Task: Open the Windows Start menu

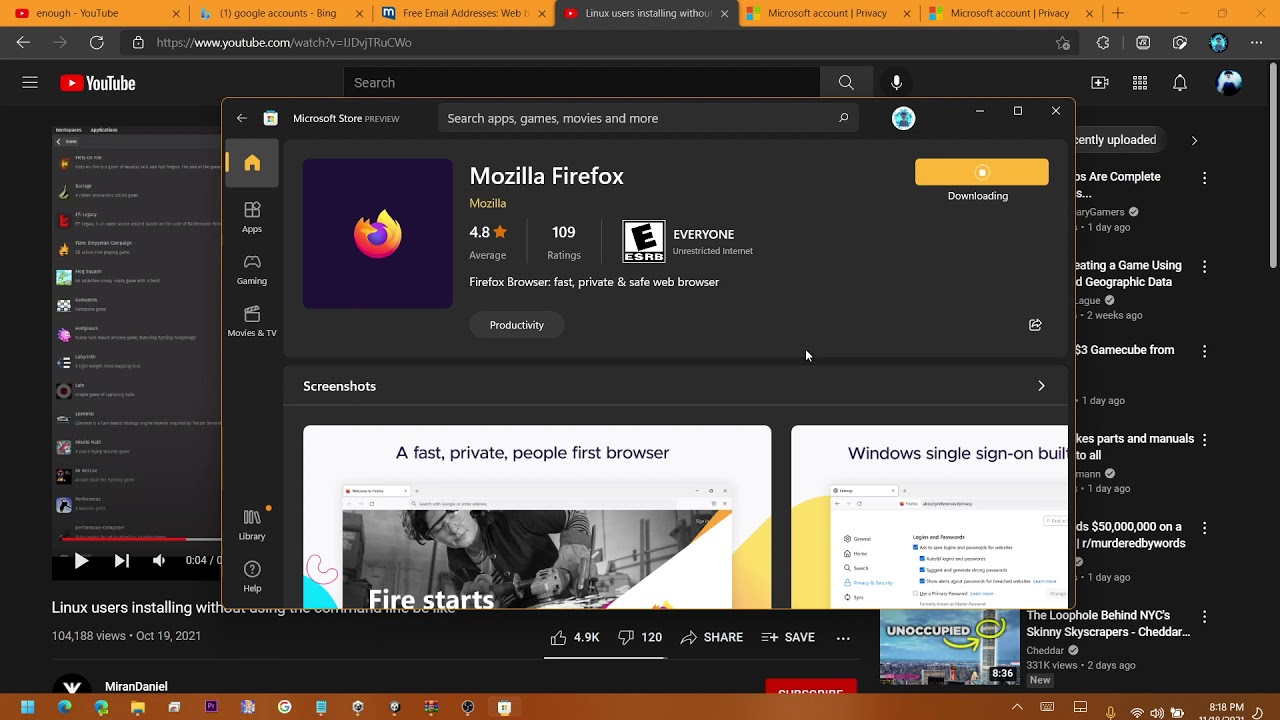Action: click(x=28, y=707)
